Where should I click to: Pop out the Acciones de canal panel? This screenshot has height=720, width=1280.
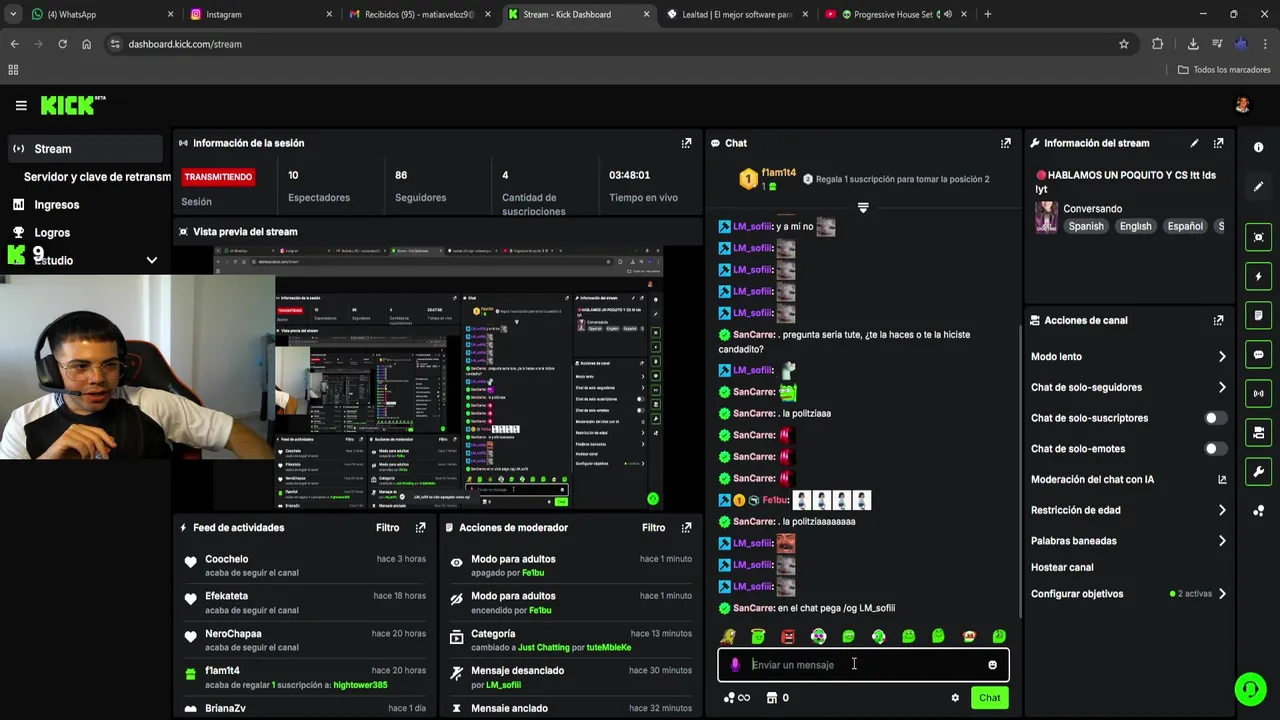click(x=1218, y=320)
